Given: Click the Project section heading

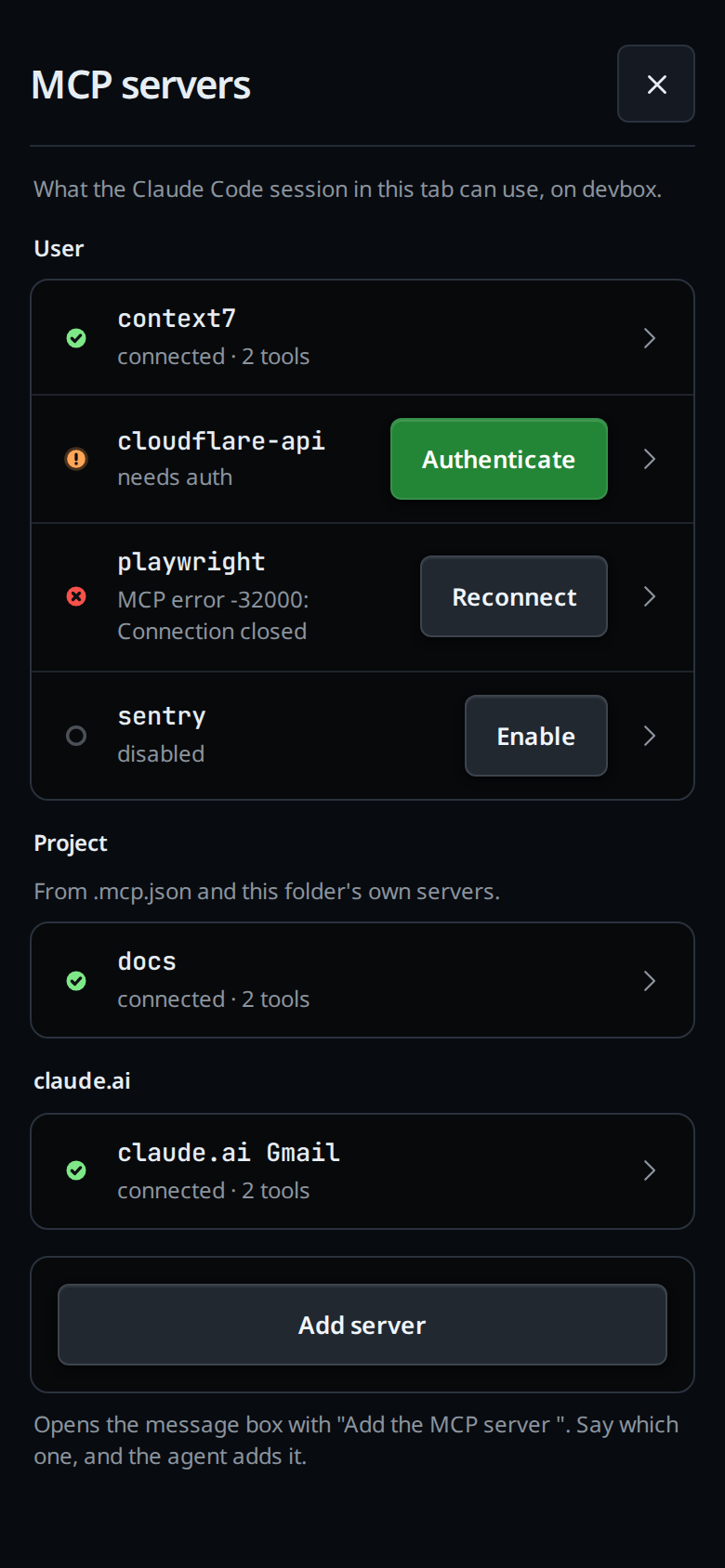Looking at the screenshot, I should click(71, 843).
